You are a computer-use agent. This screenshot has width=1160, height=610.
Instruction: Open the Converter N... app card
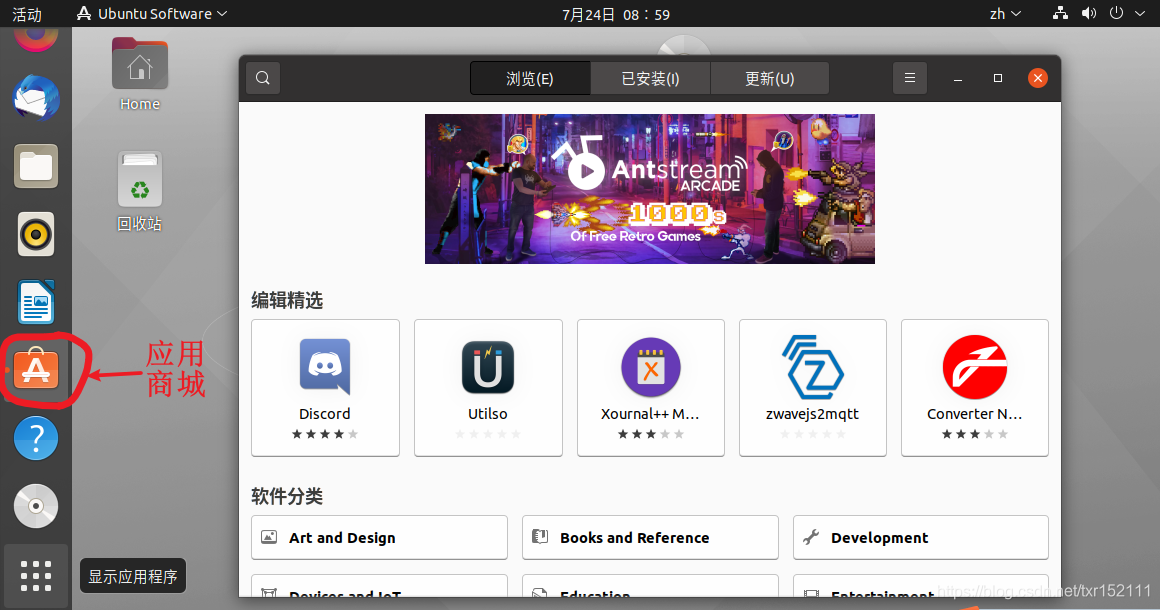tap(974, 387)
